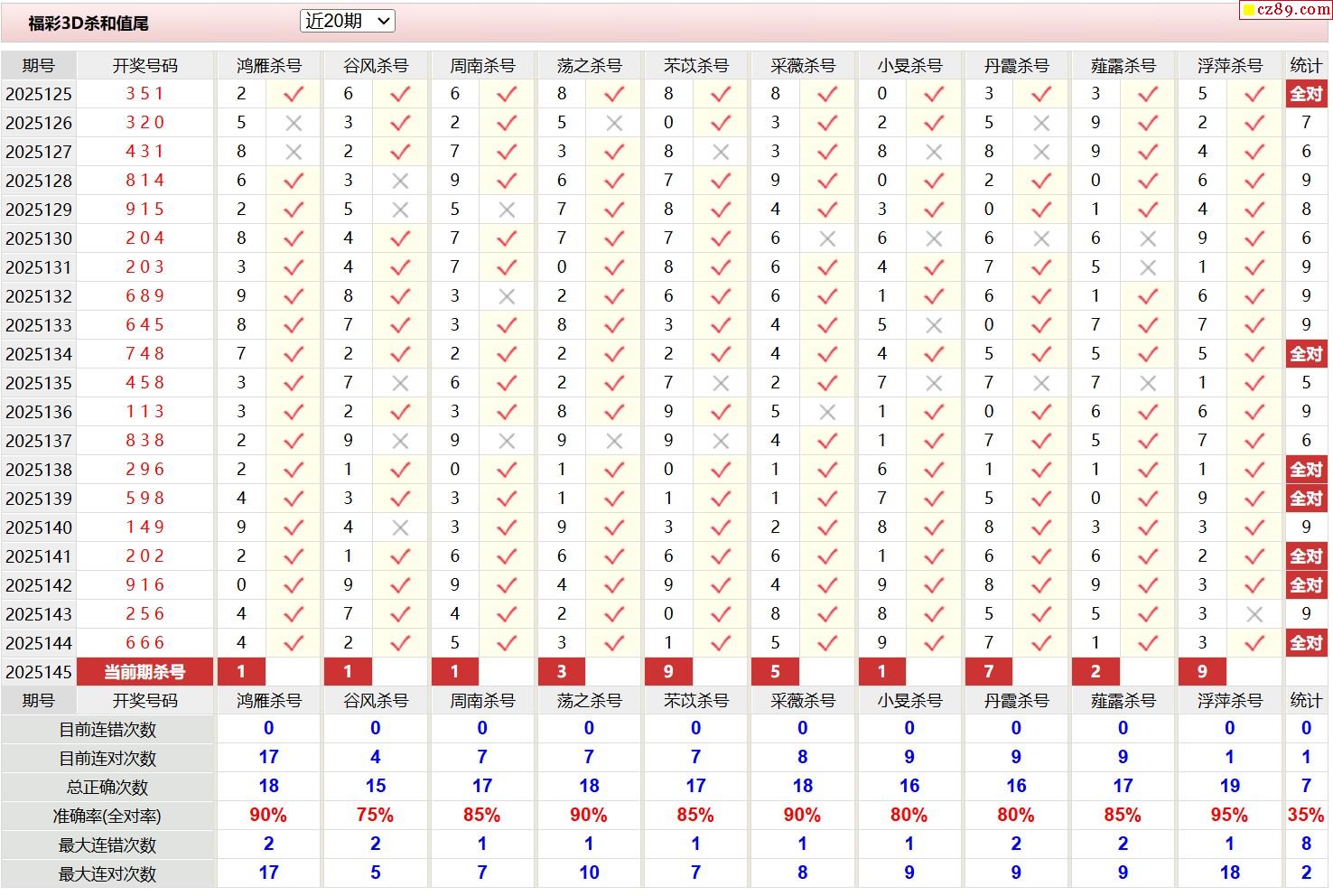Click the 目前连错次数 row label

pos(107,730)
